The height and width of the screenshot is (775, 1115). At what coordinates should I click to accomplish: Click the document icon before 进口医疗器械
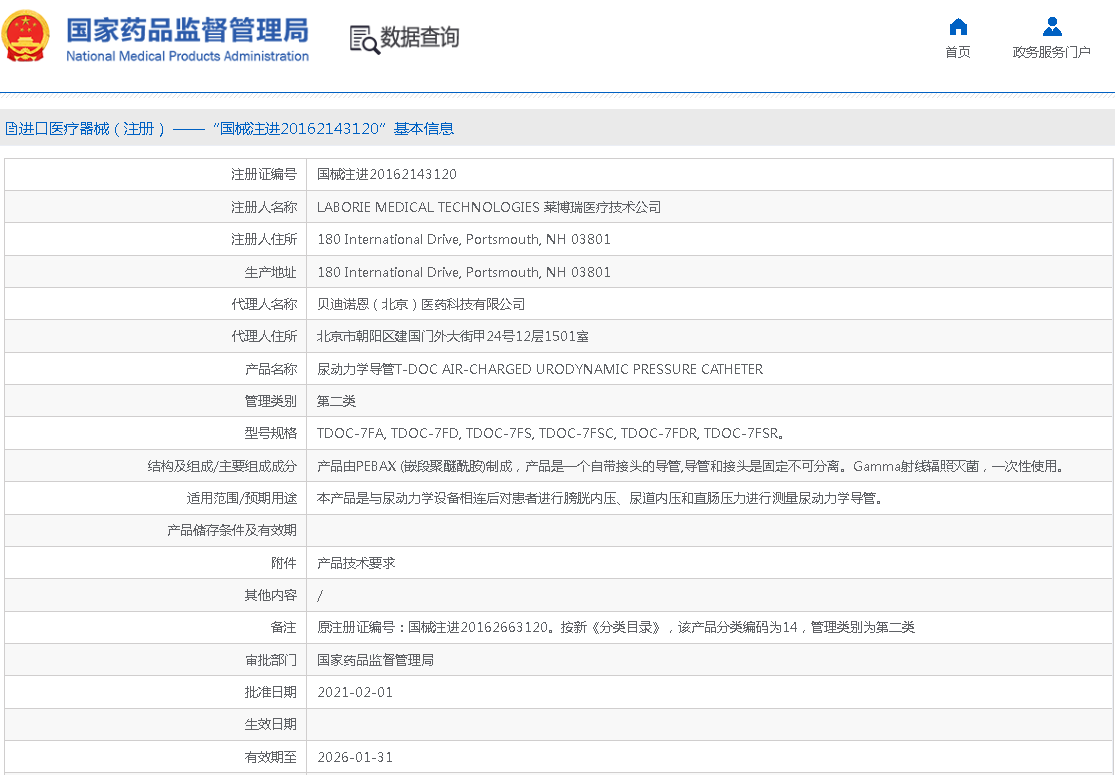point(11,129)
